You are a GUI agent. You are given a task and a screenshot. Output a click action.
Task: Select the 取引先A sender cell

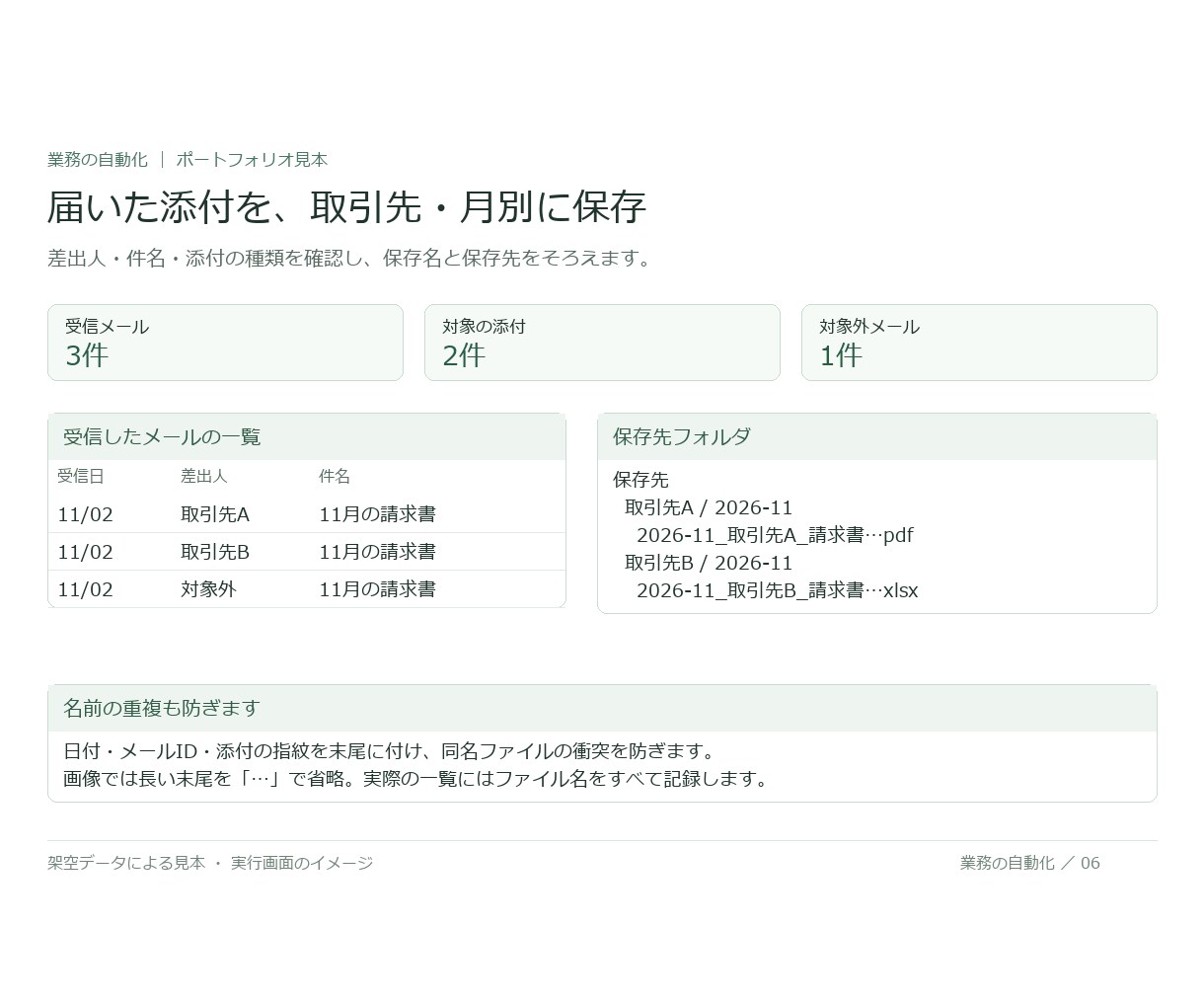coord(215,514)
